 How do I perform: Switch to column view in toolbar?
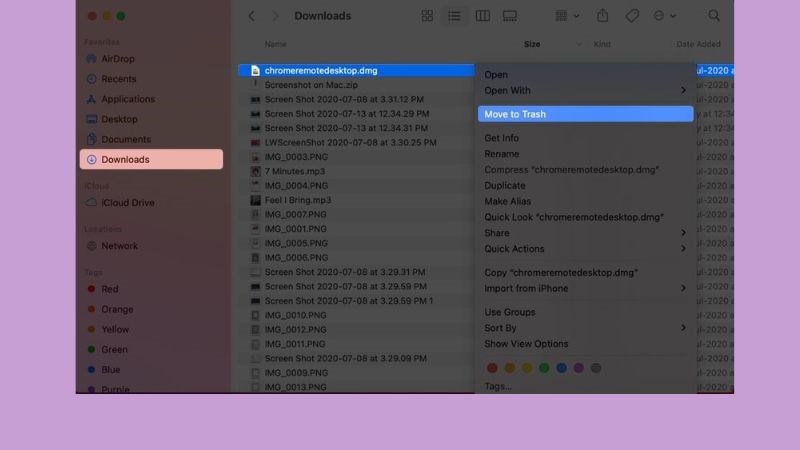point(482,16)
